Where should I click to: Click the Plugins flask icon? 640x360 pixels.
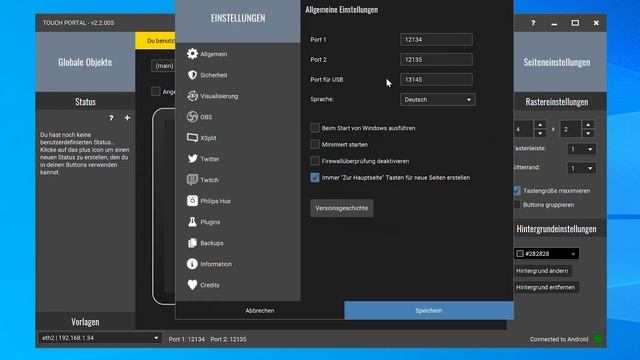tap(192, 222)
